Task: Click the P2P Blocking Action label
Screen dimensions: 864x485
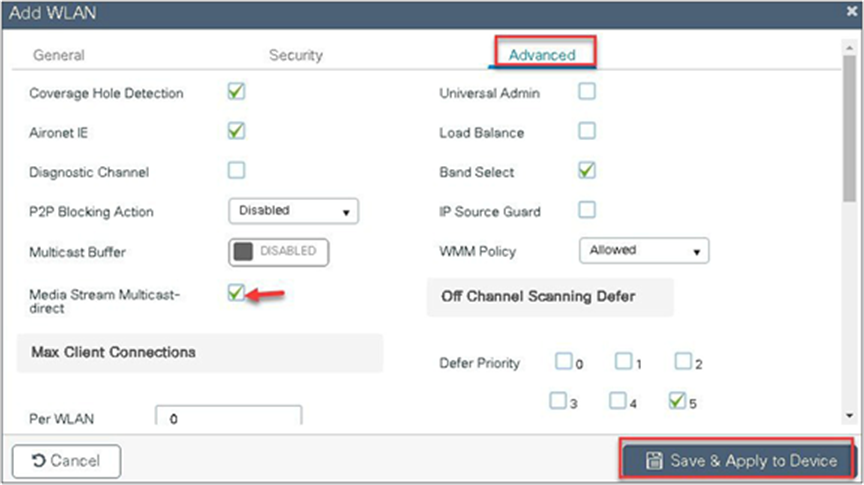Action: pyautogui.click(x=91, y=212)
